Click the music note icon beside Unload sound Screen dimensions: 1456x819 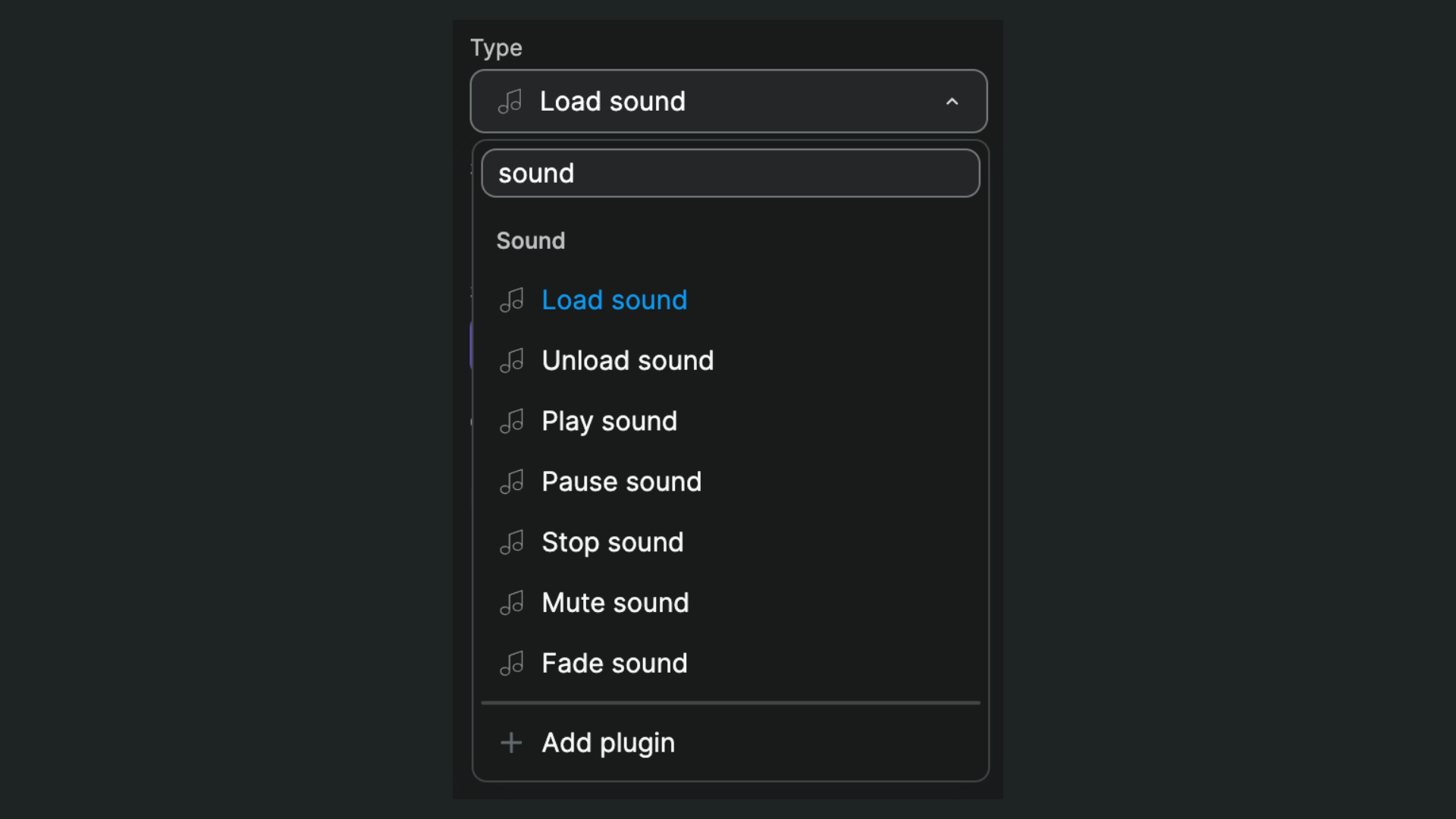512,360
